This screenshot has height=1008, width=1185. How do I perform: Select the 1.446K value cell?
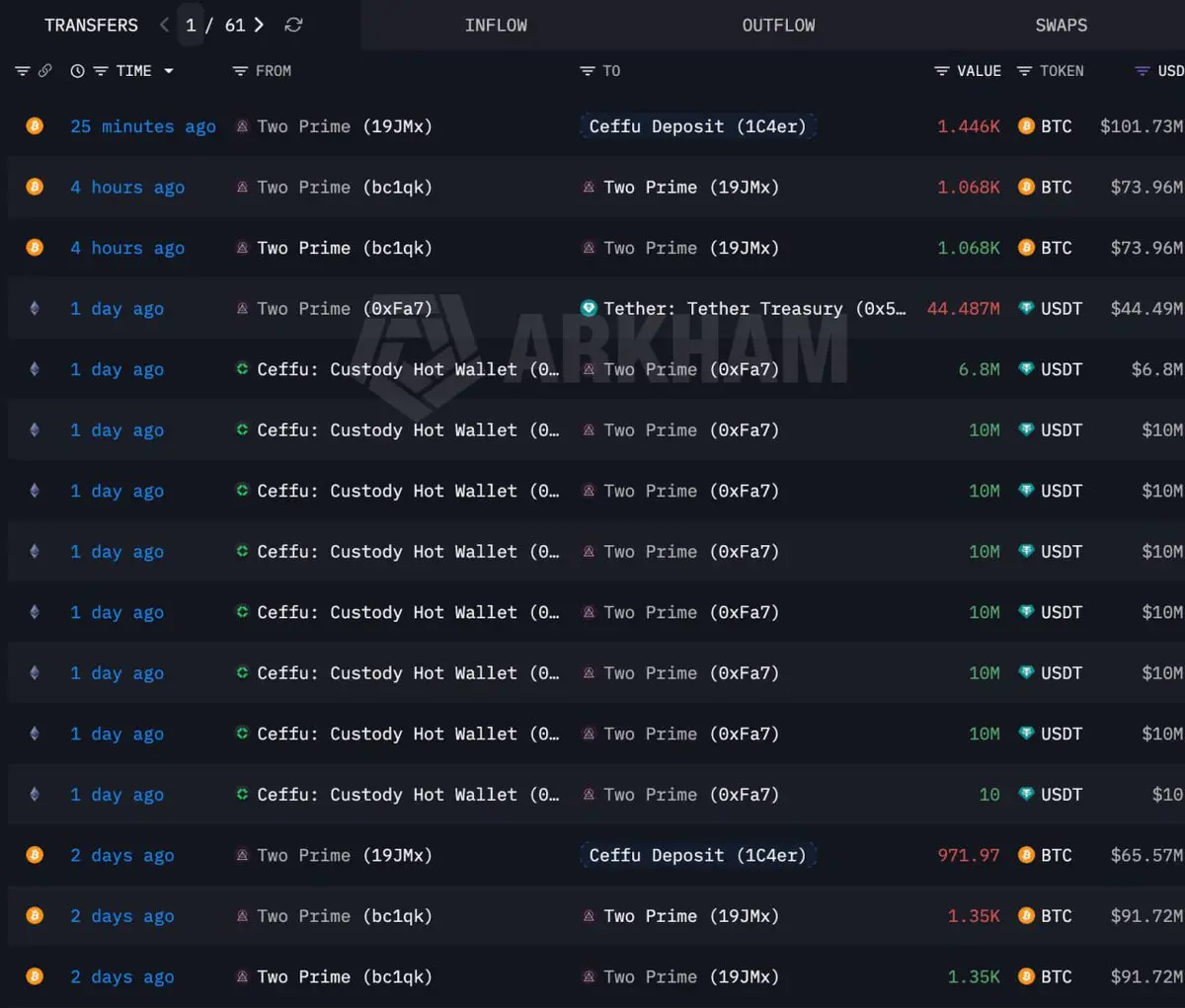tap(969, 126)
